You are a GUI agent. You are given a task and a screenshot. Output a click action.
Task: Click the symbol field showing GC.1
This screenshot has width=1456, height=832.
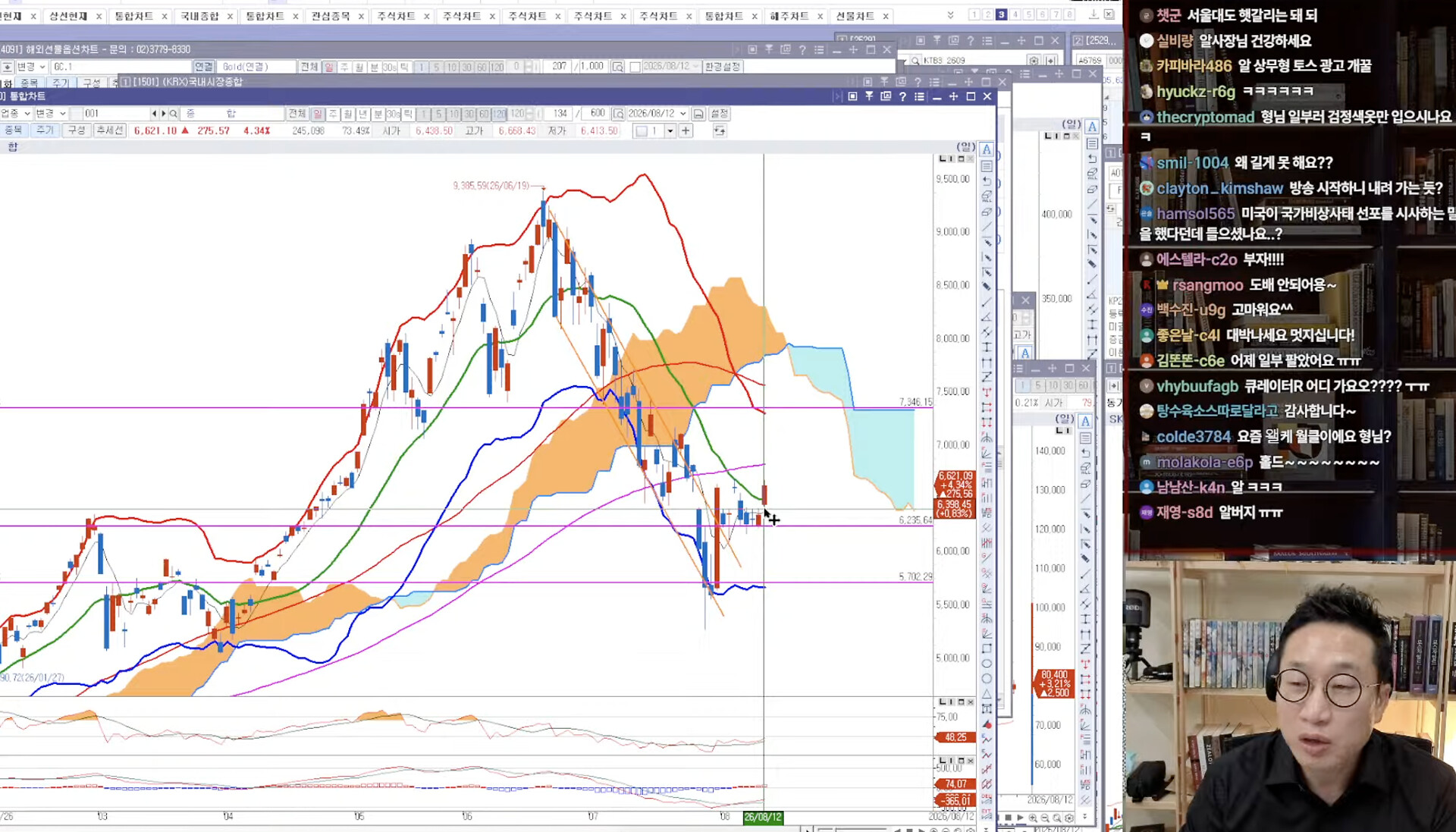tap(120, 67)
